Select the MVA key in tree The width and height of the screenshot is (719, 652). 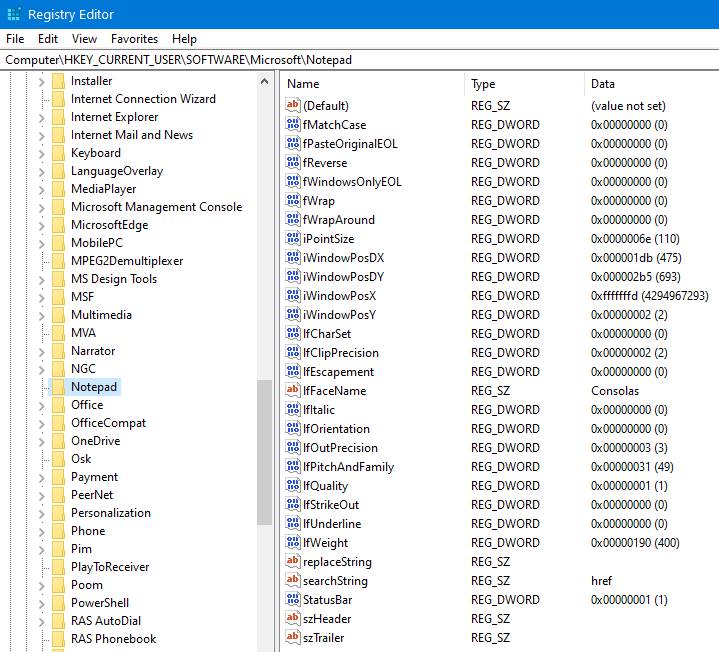83,332
